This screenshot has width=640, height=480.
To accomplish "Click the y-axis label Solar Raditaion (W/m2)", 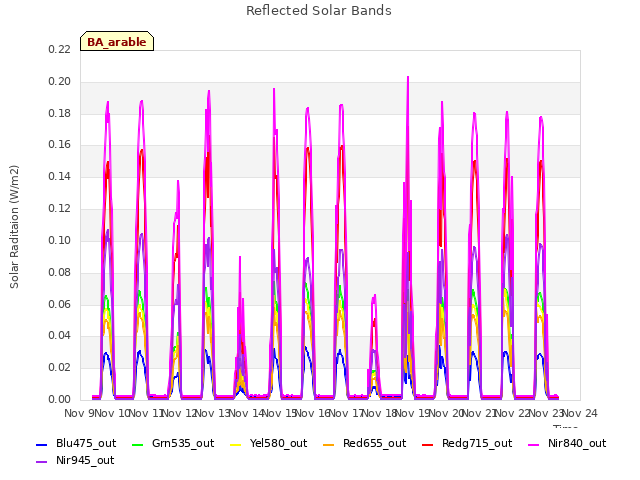I will [x=14, y=227].
